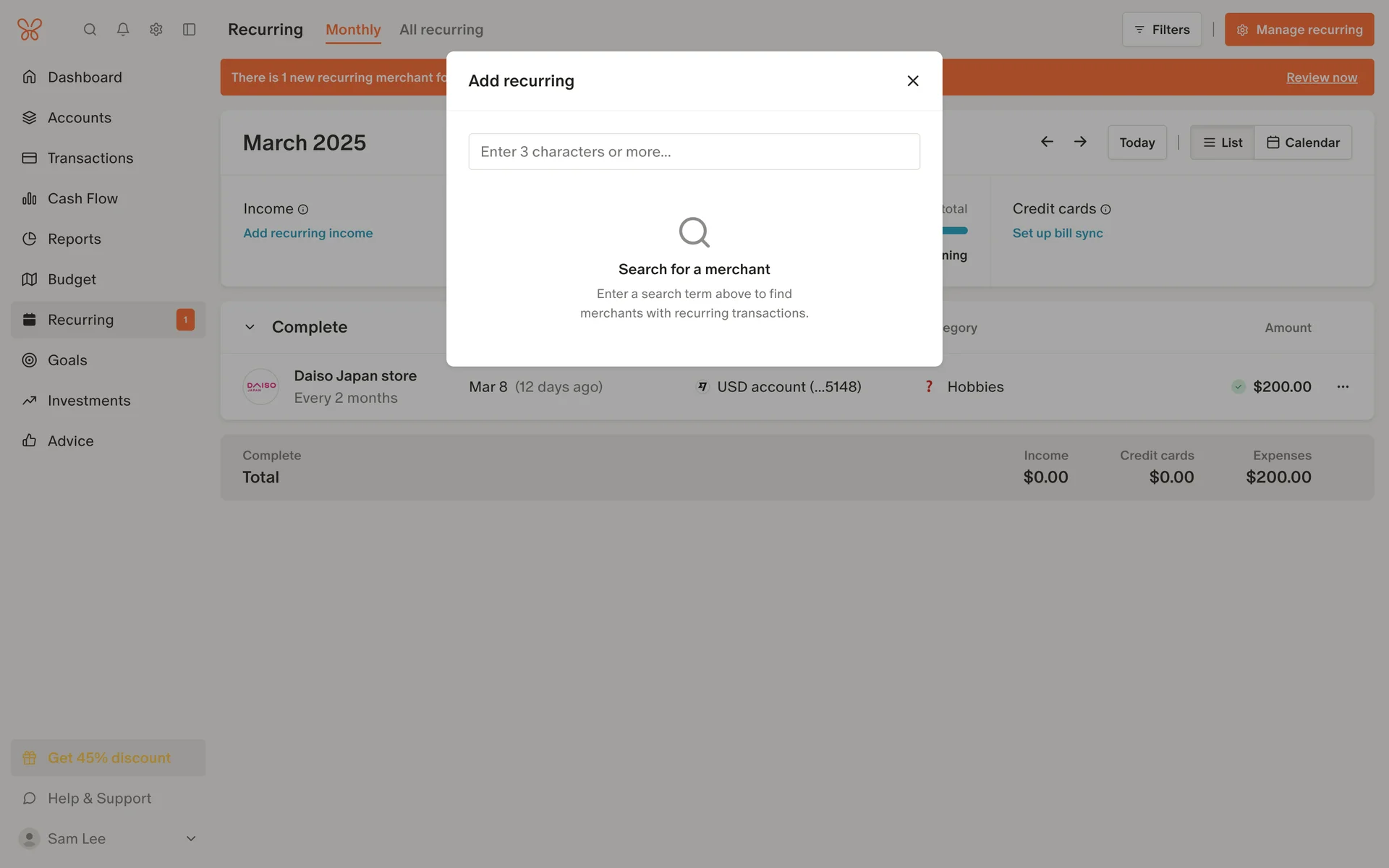Collapse the Complete section
This screenshot has height=868, width=1389.
tap(250, 327)
